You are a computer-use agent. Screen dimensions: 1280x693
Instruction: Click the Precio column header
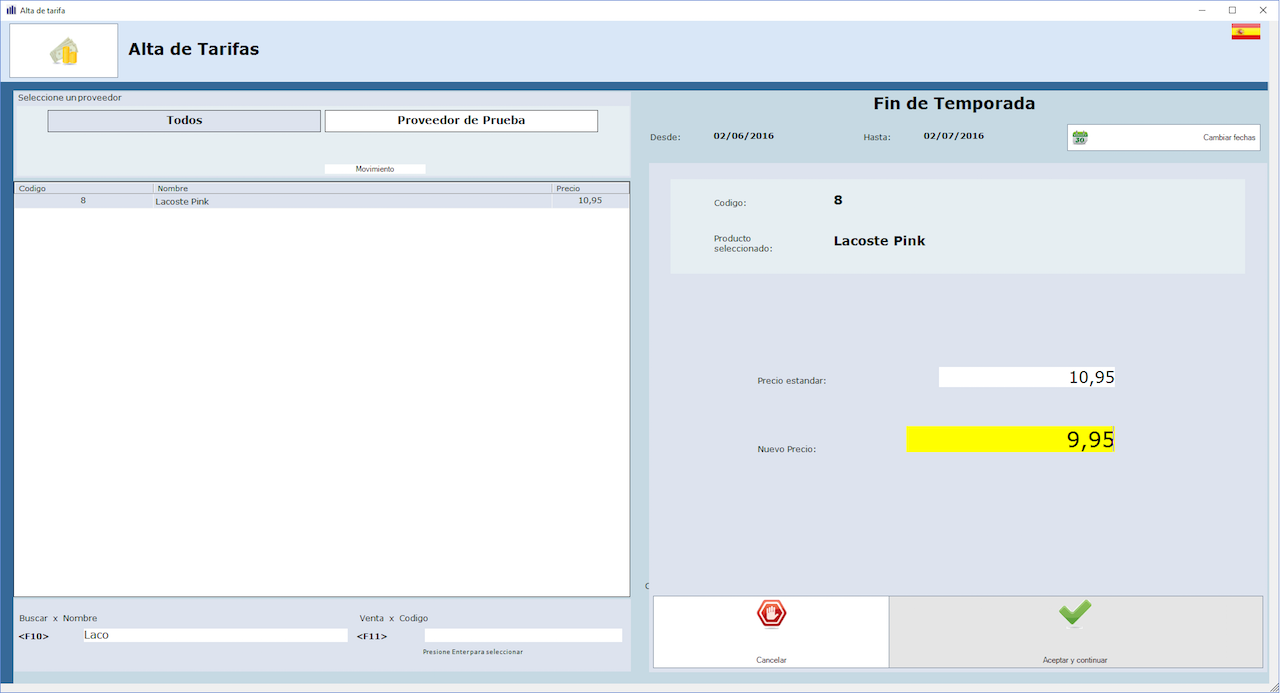[x=590, y=188]
